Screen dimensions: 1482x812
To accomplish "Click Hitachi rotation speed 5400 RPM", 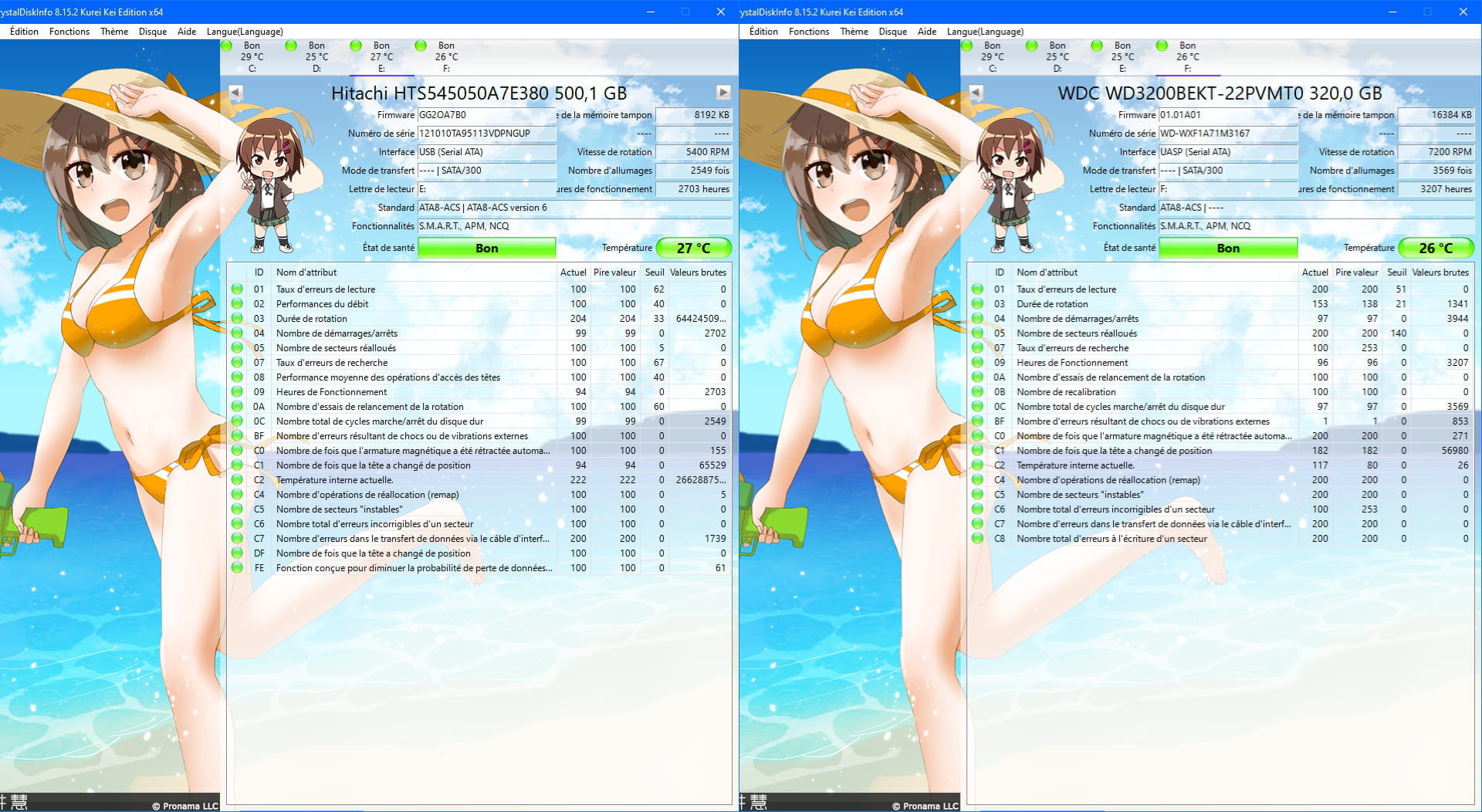I will 693,152.
